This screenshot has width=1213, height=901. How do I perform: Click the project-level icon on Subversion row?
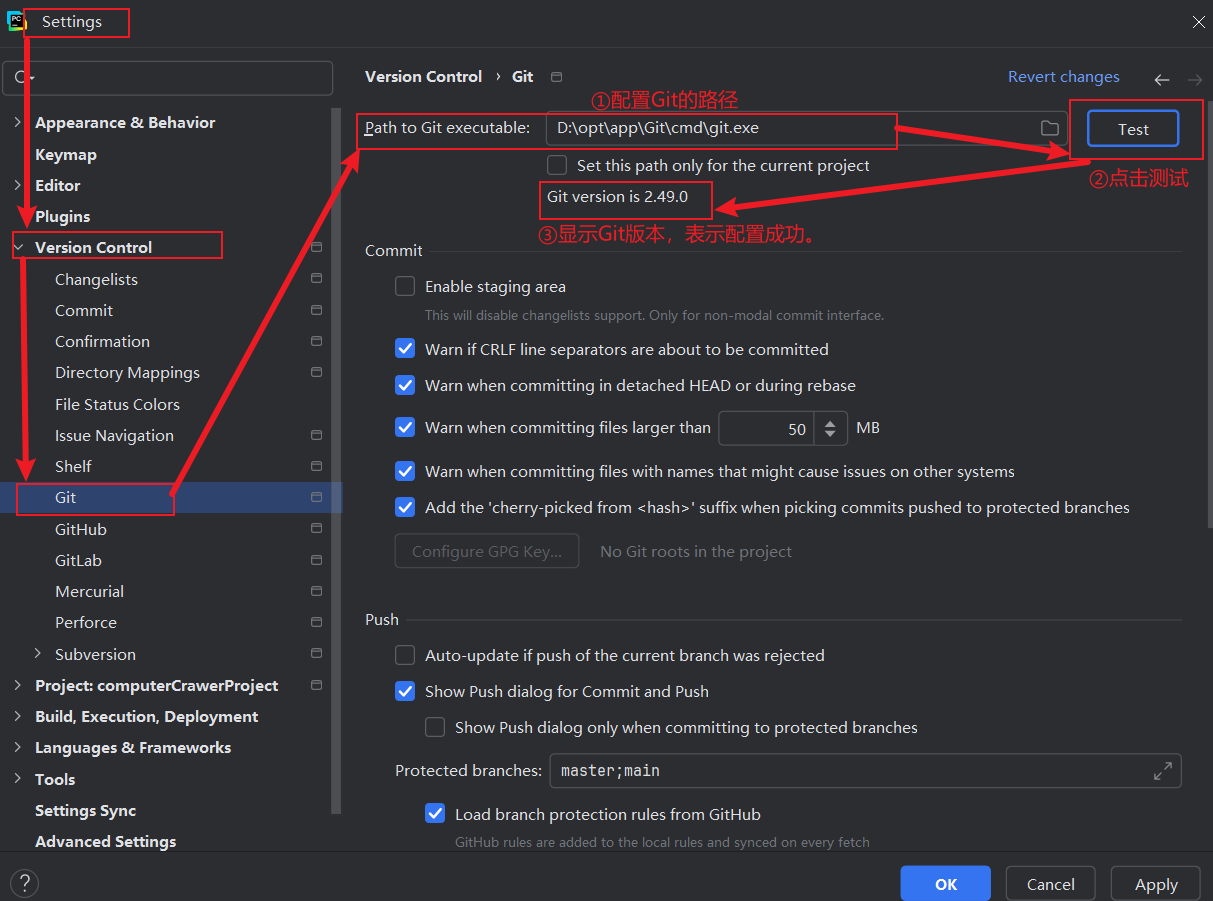tap(317, 654)
